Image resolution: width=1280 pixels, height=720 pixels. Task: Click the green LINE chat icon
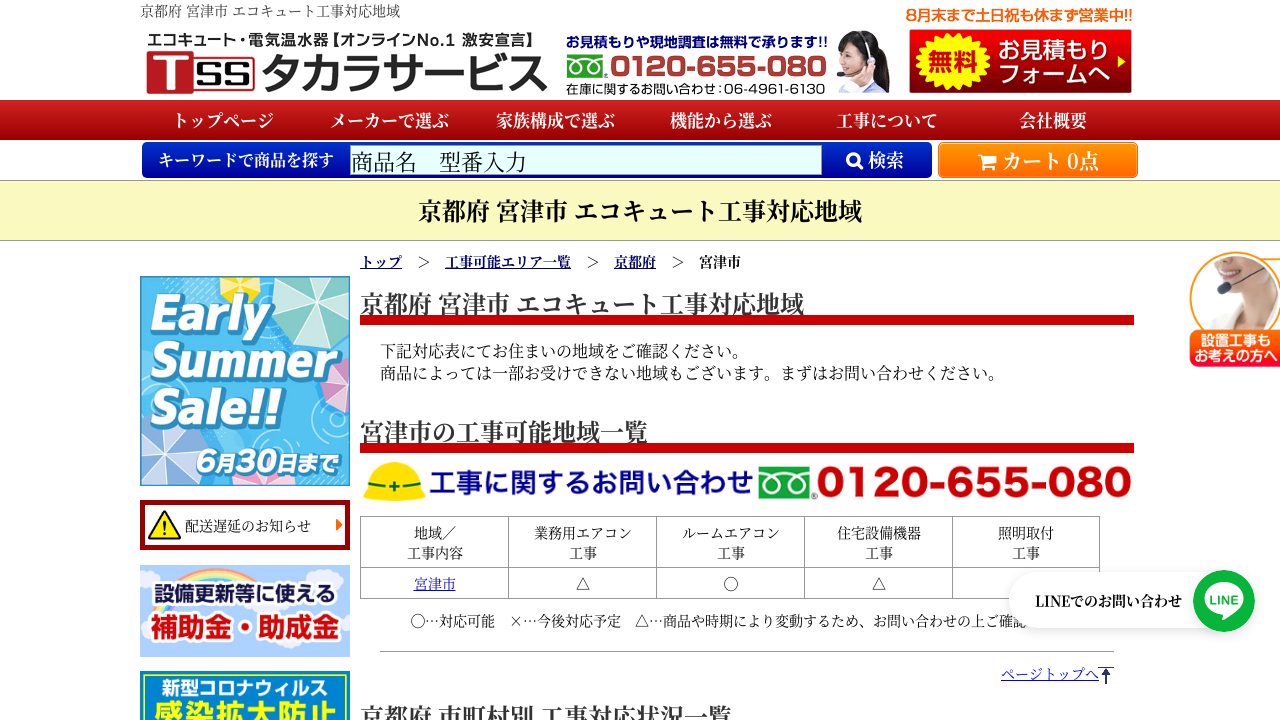coord(1223,601)
